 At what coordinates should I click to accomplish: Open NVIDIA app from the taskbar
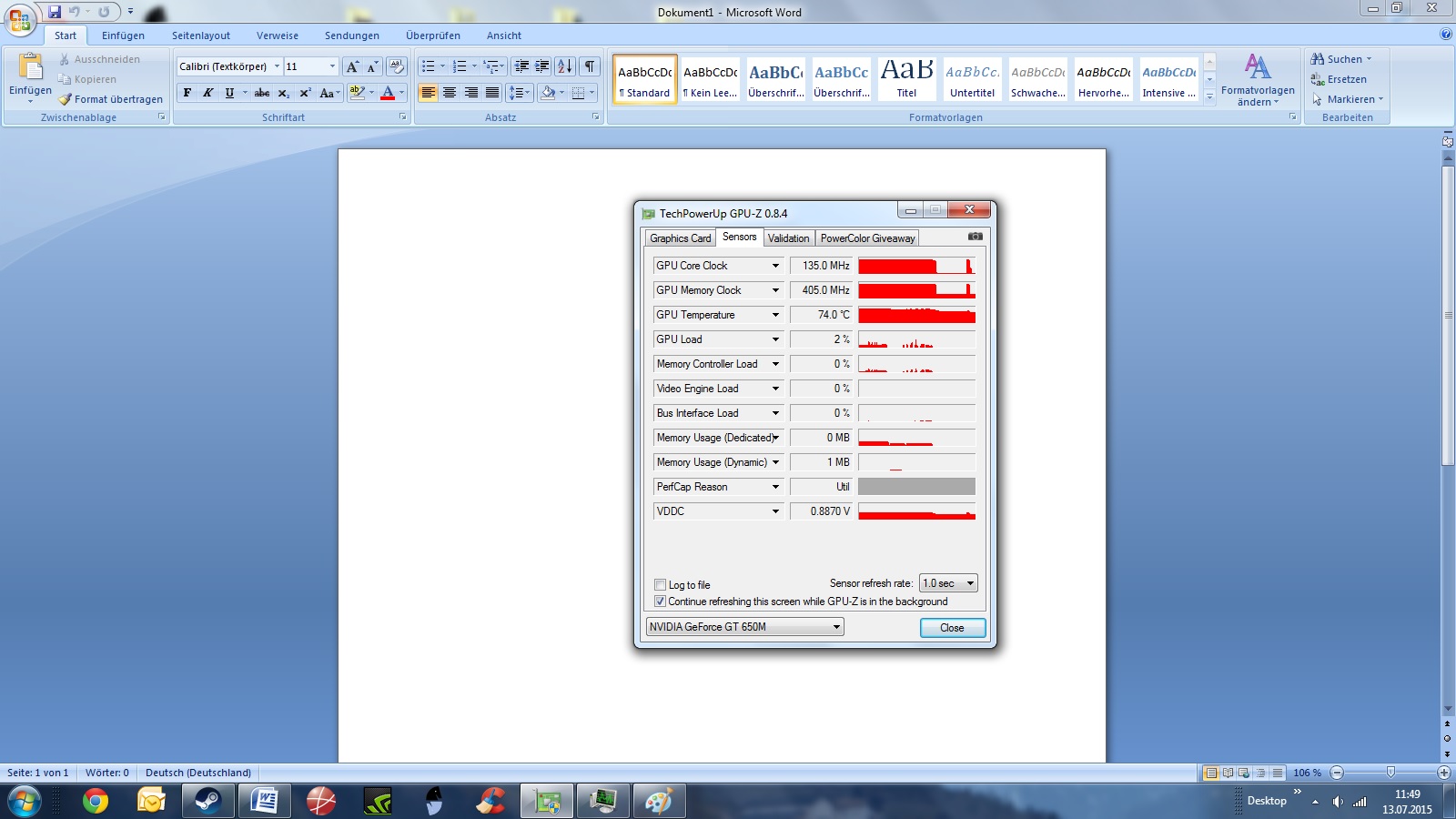[x=377, y=801]
